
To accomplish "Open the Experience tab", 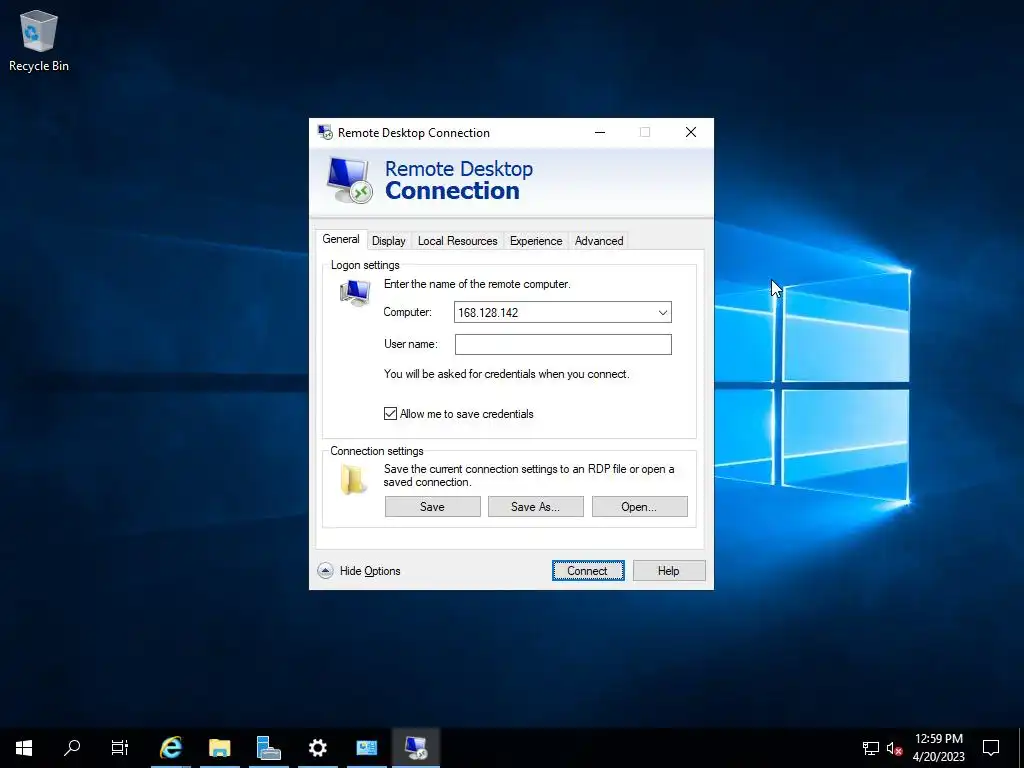I will pyautogui.click(x=536, y=241).
